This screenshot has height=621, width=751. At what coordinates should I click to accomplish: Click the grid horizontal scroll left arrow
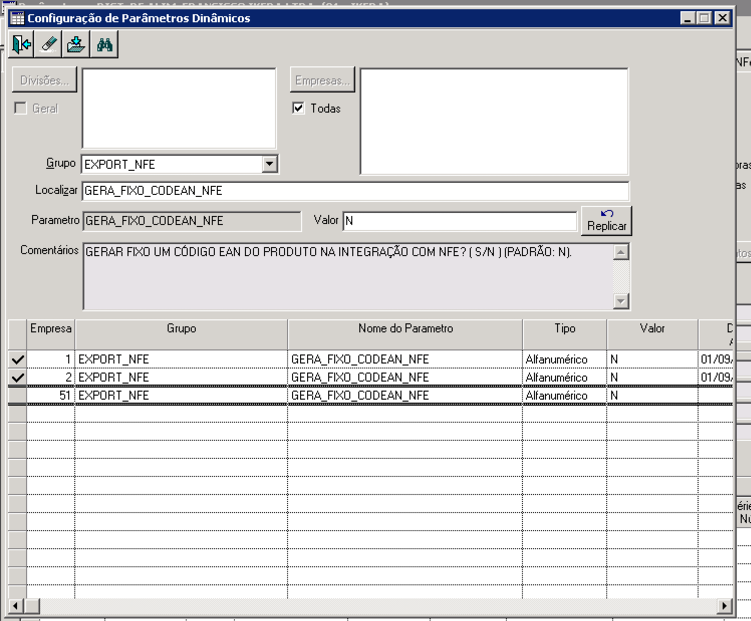pos(15,606)
